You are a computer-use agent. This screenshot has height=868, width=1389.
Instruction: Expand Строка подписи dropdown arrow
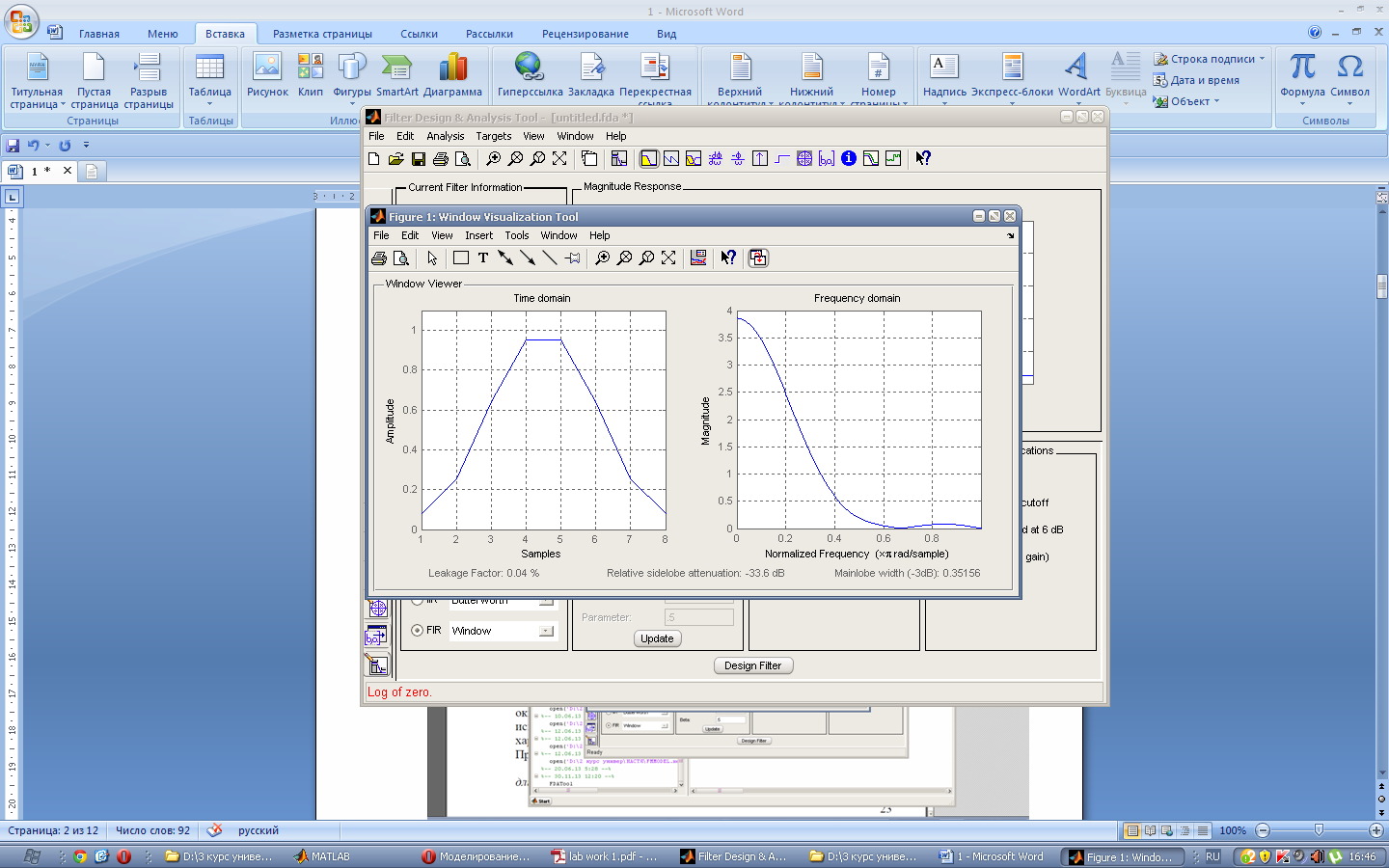[1262, 59]
